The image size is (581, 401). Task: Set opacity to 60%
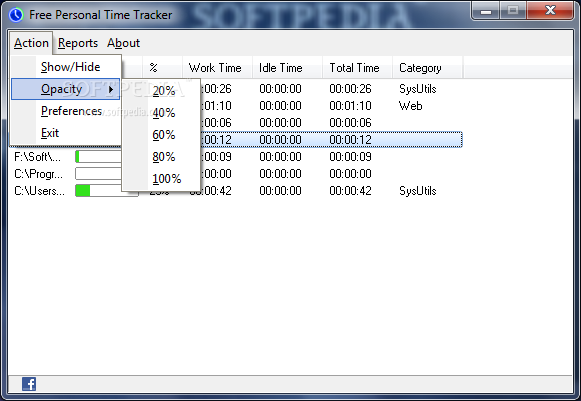pos(163,135)
